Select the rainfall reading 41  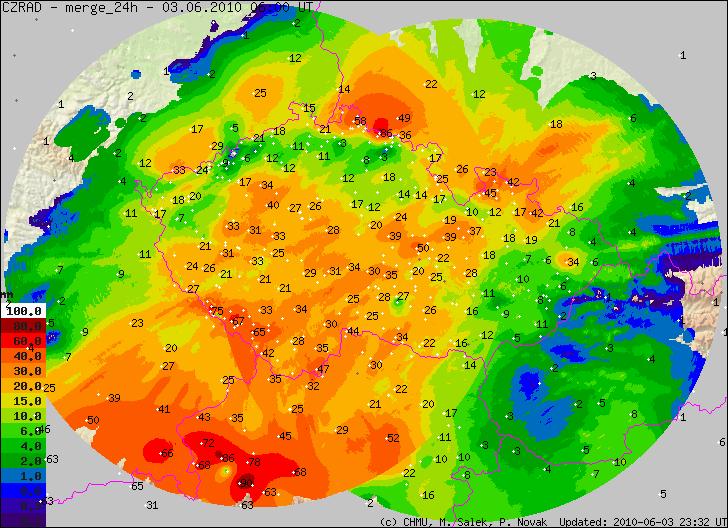(x=164, y=409)
